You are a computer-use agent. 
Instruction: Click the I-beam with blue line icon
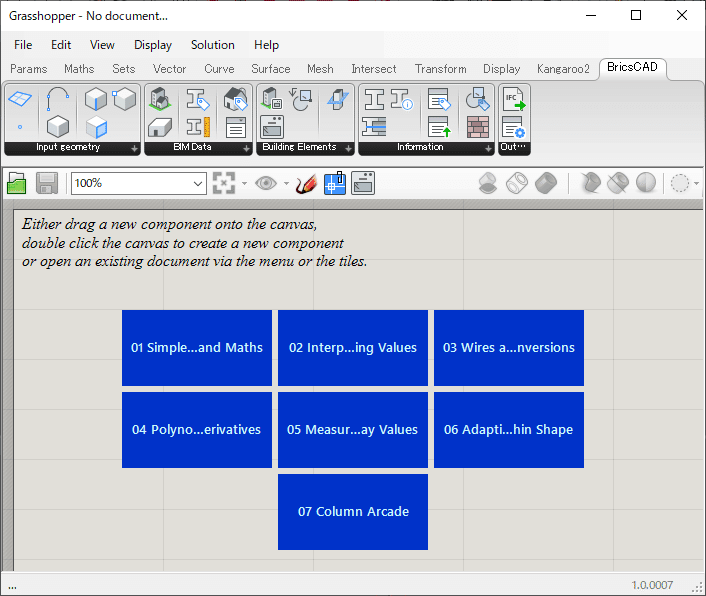[x=374, y=126]
